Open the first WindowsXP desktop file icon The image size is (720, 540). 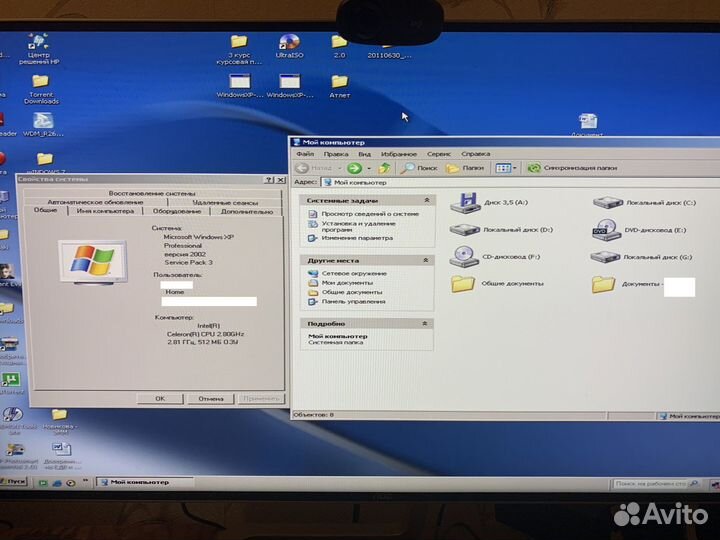(240, 86)
